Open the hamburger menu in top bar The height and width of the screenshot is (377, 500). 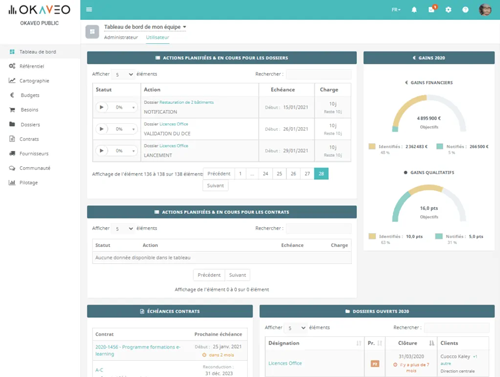(89, 9)
